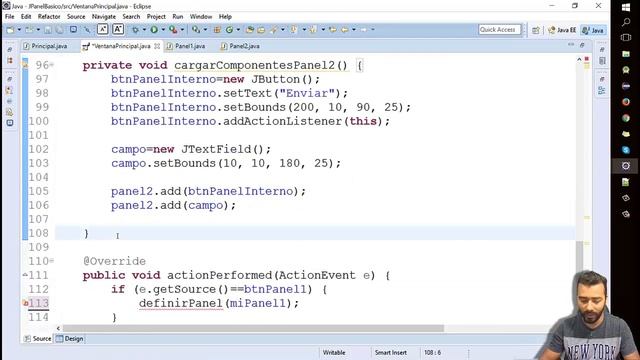The width and height of the screenshot is (640, 360).
Task: Select the Design tab below the editor
Action: [x=70, y=339]
